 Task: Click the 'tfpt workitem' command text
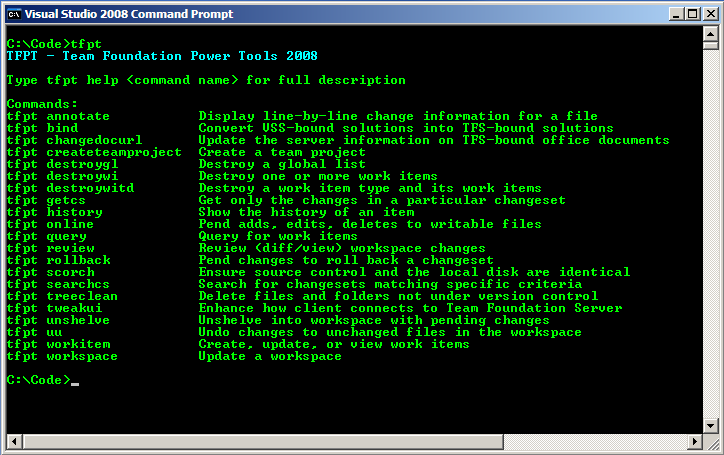58,344
